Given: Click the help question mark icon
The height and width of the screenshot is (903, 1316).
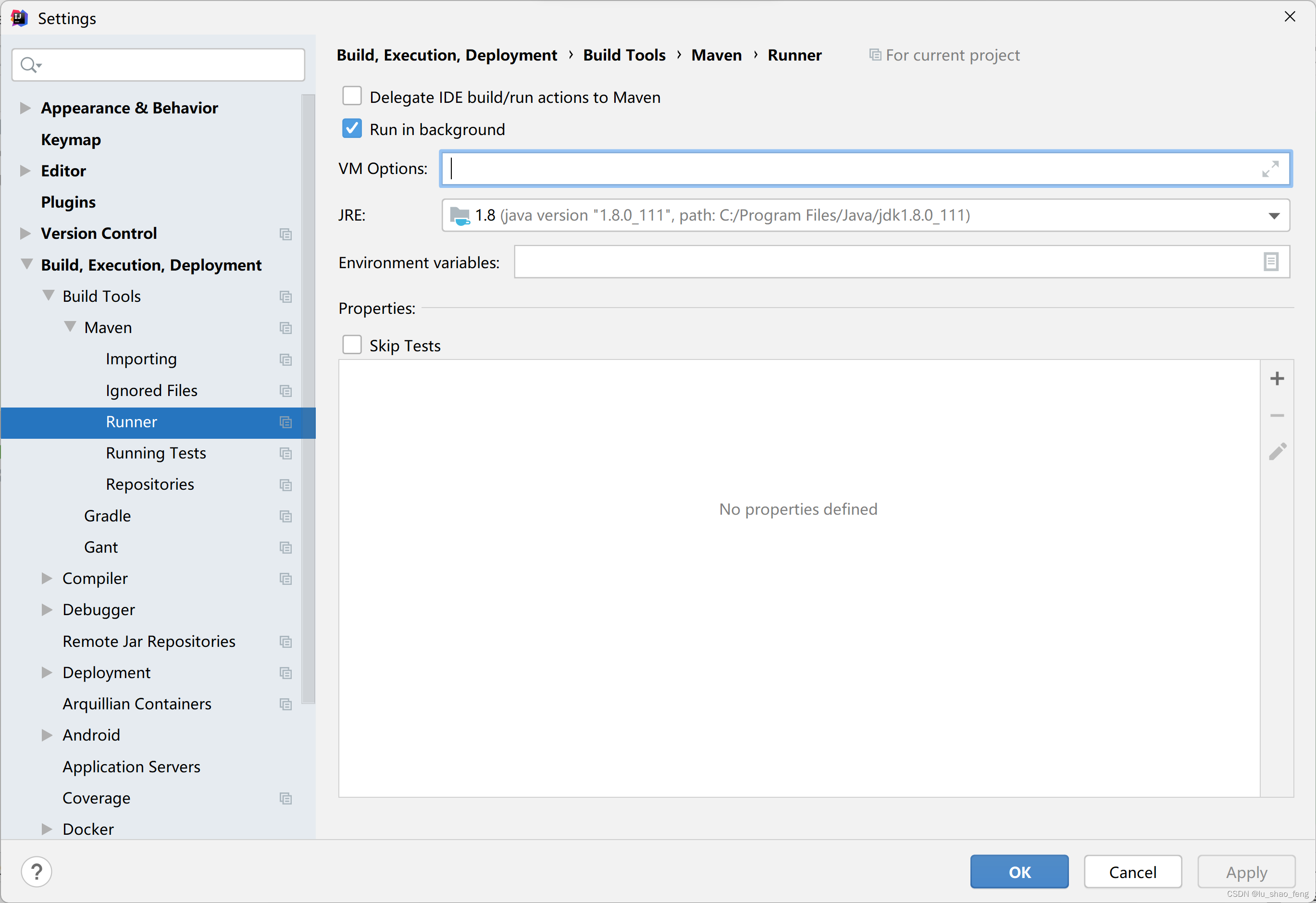Looking at the screenshot, I should click(37, 871).
